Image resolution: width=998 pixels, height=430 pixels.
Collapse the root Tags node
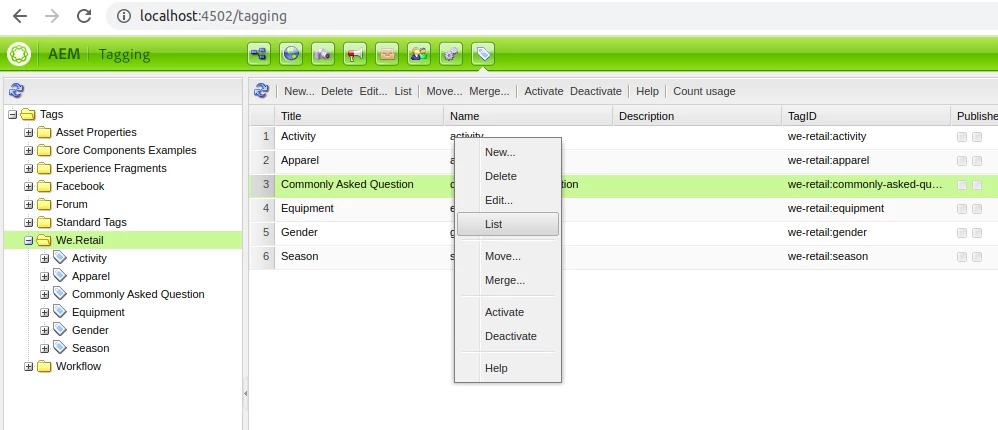[13, 114]
